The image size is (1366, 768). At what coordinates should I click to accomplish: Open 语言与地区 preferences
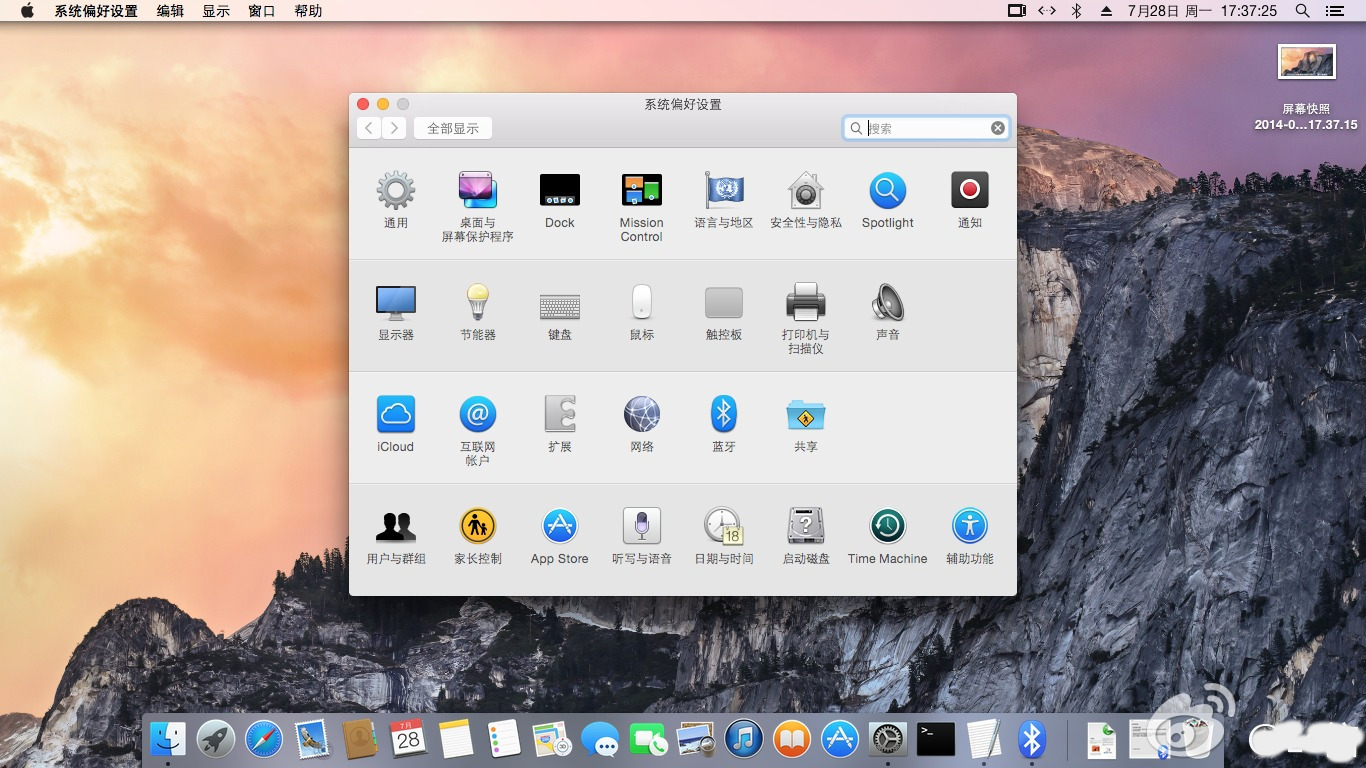(x=724, y=190)
